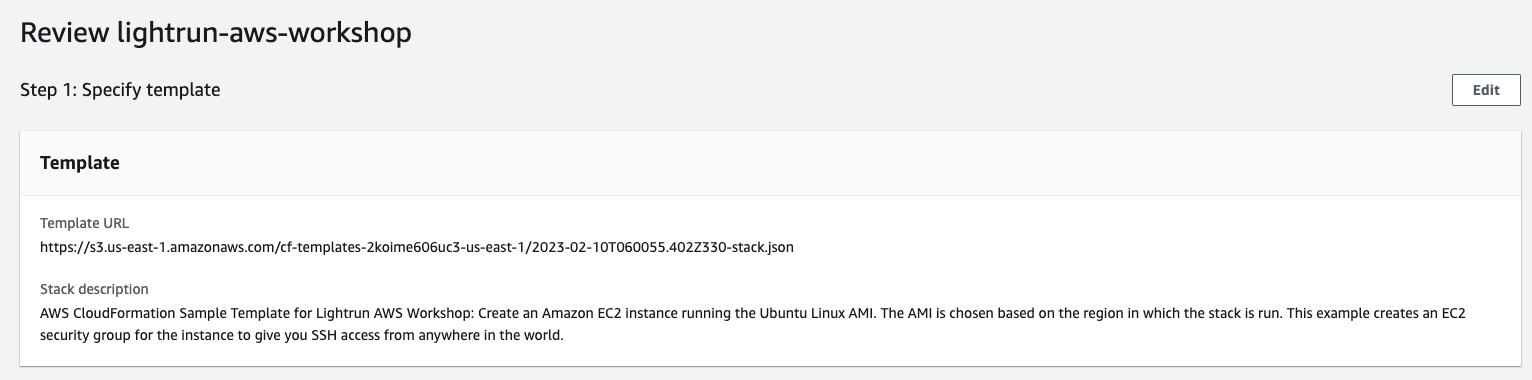Click 'cf-templates-2koime606uc3-us-east-1' bucket name in URL
The image size is (1532, 380).
click(x=396, y=246)
